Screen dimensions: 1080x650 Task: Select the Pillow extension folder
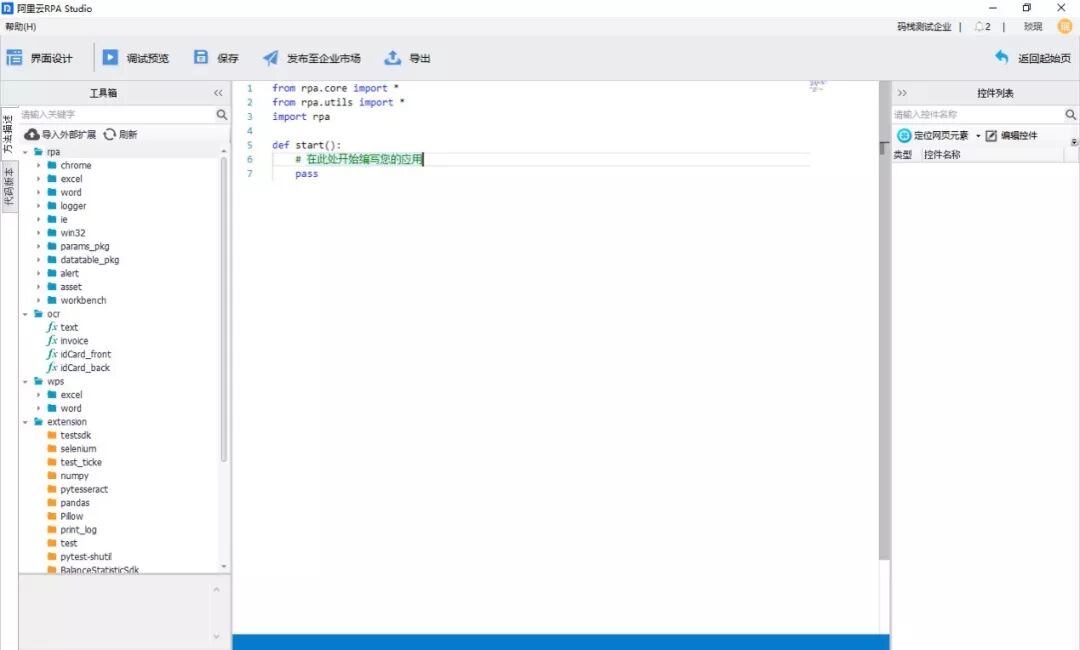[65, 516]
